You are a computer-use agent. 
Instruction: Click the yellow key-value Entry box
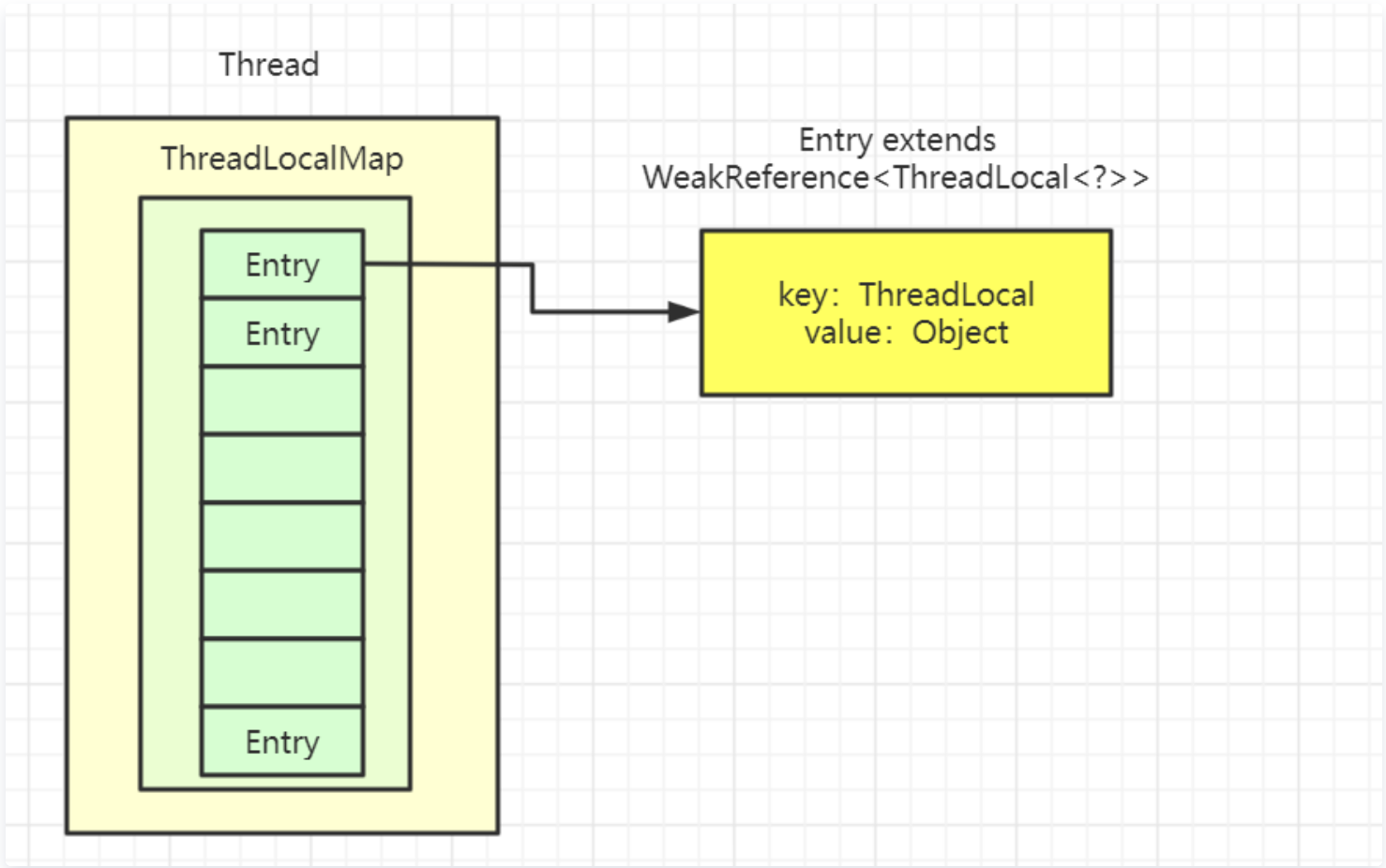coord(905,312)
